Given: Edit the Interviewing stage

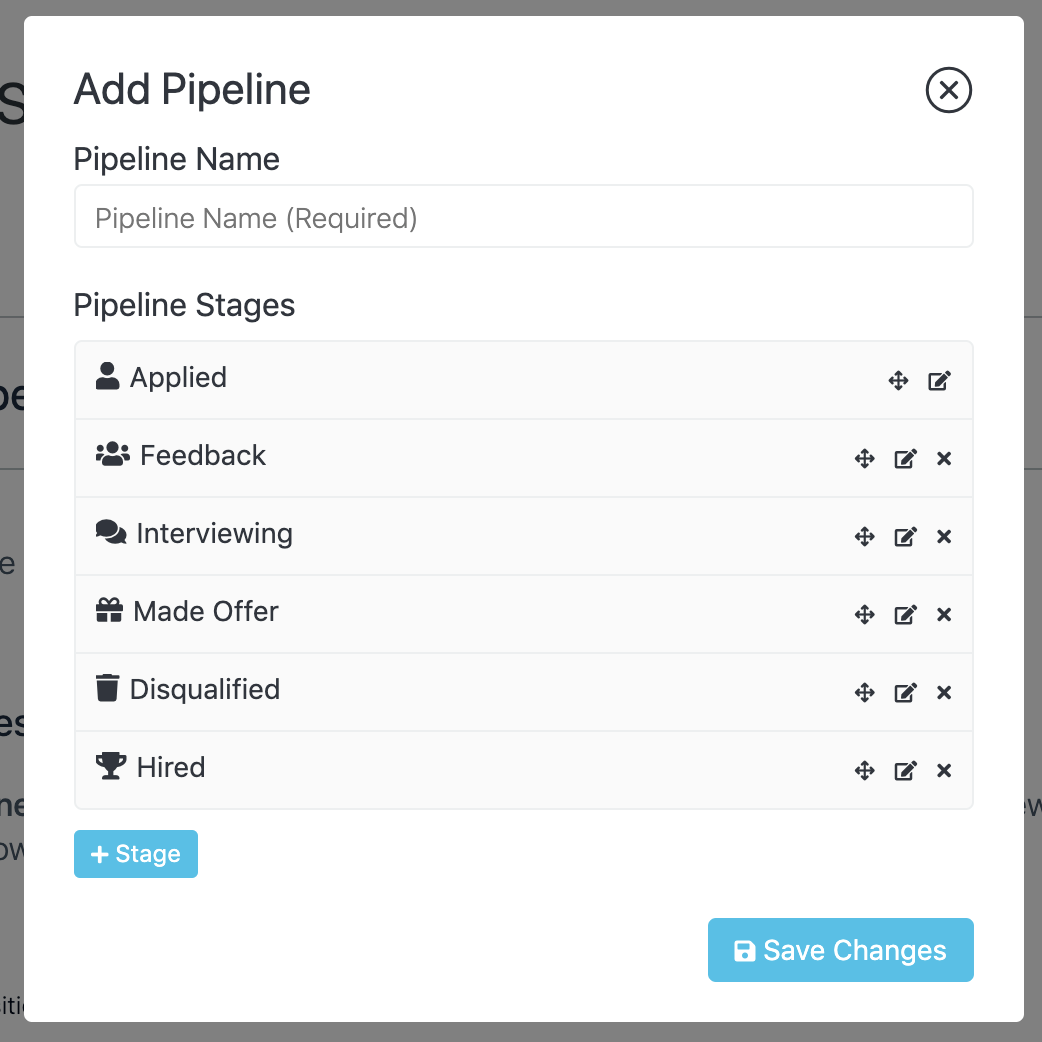Looking at the screenshot, I should pos(905,537).
